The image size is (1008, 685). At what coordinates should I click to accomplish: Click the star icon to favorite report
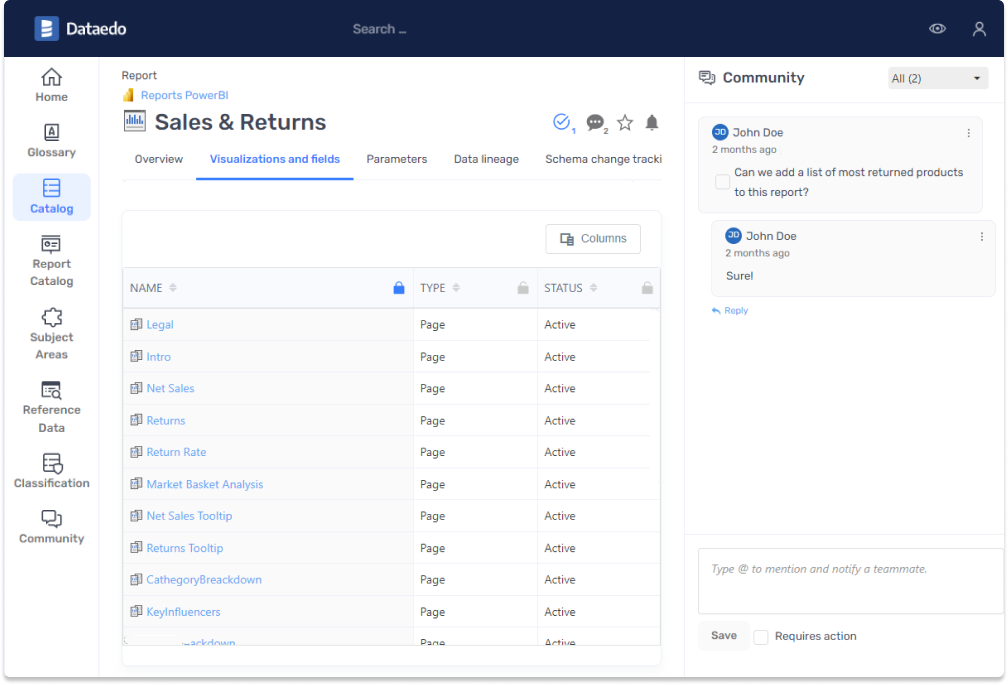coord(625,123)
